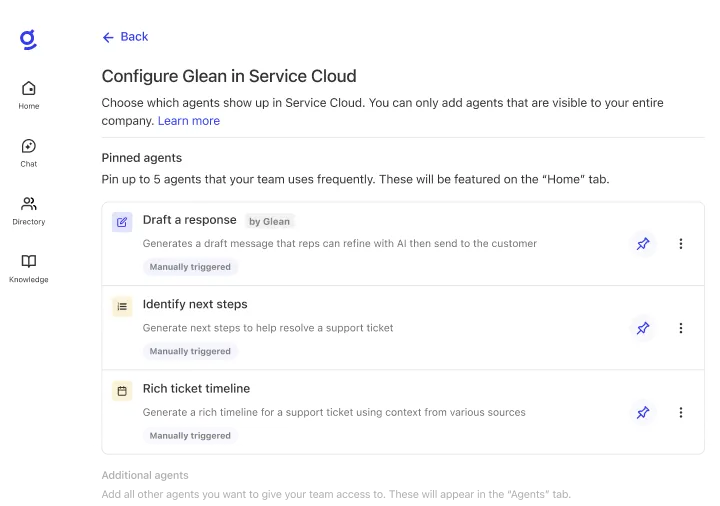Click Manually triggered tag under Draft a response
This screenshot has height=506, width=720.
(190, 267)
